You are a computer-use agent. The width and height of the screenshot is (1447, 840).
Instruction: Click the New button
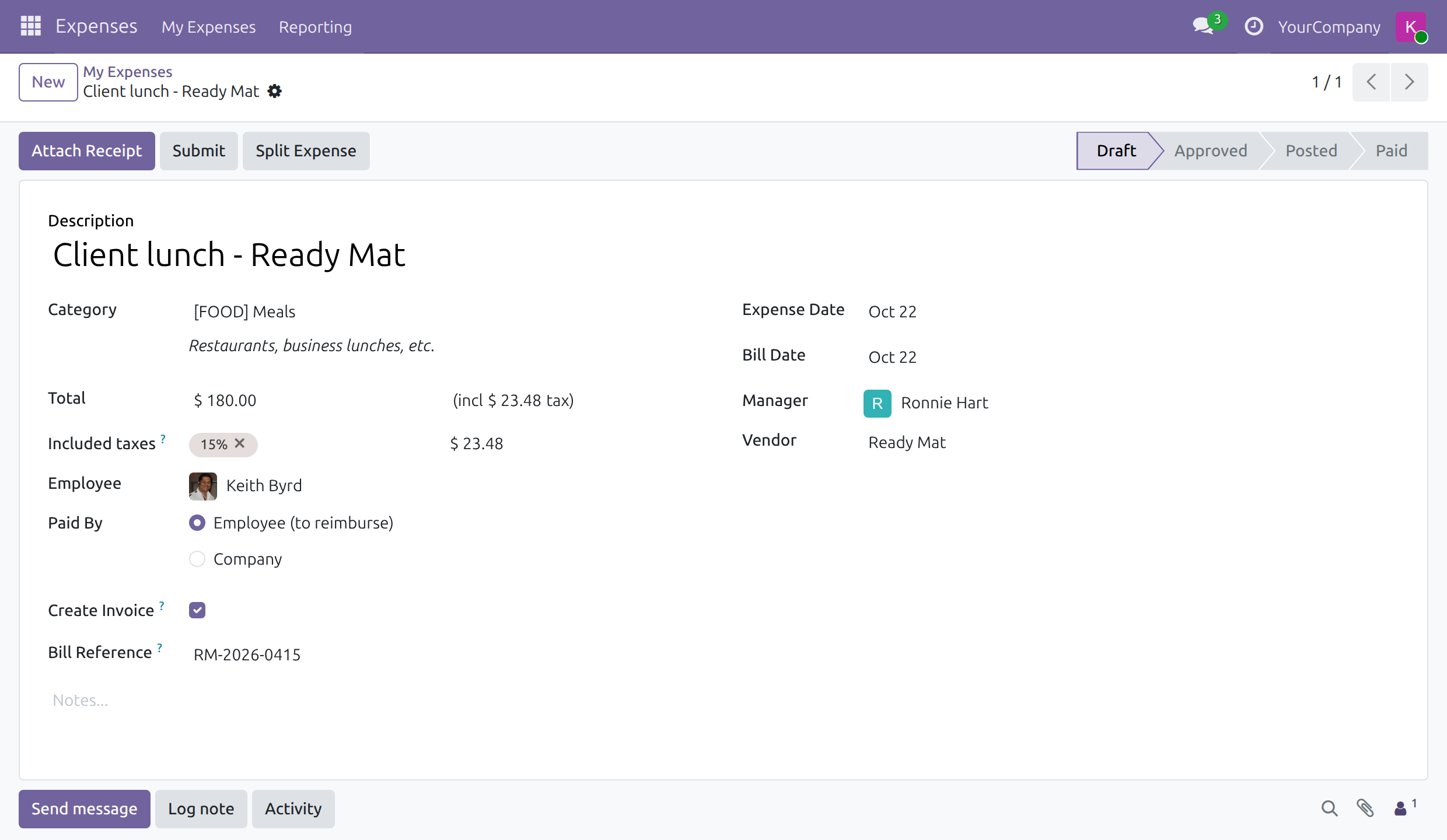tap(48, 82)
